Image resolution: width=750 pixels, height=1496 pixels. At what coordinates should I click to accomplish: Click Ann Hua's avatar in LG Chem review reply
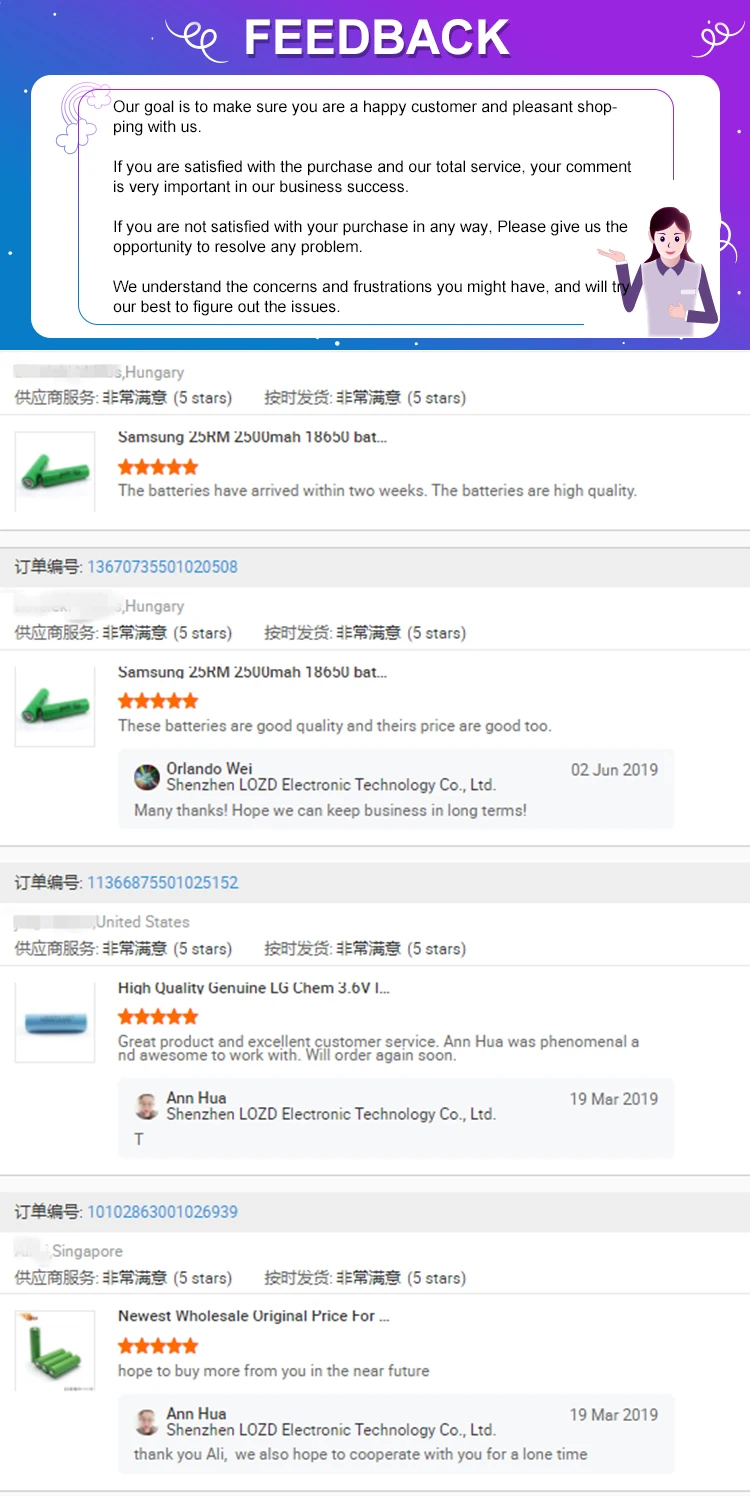[x=147, y=1106]
